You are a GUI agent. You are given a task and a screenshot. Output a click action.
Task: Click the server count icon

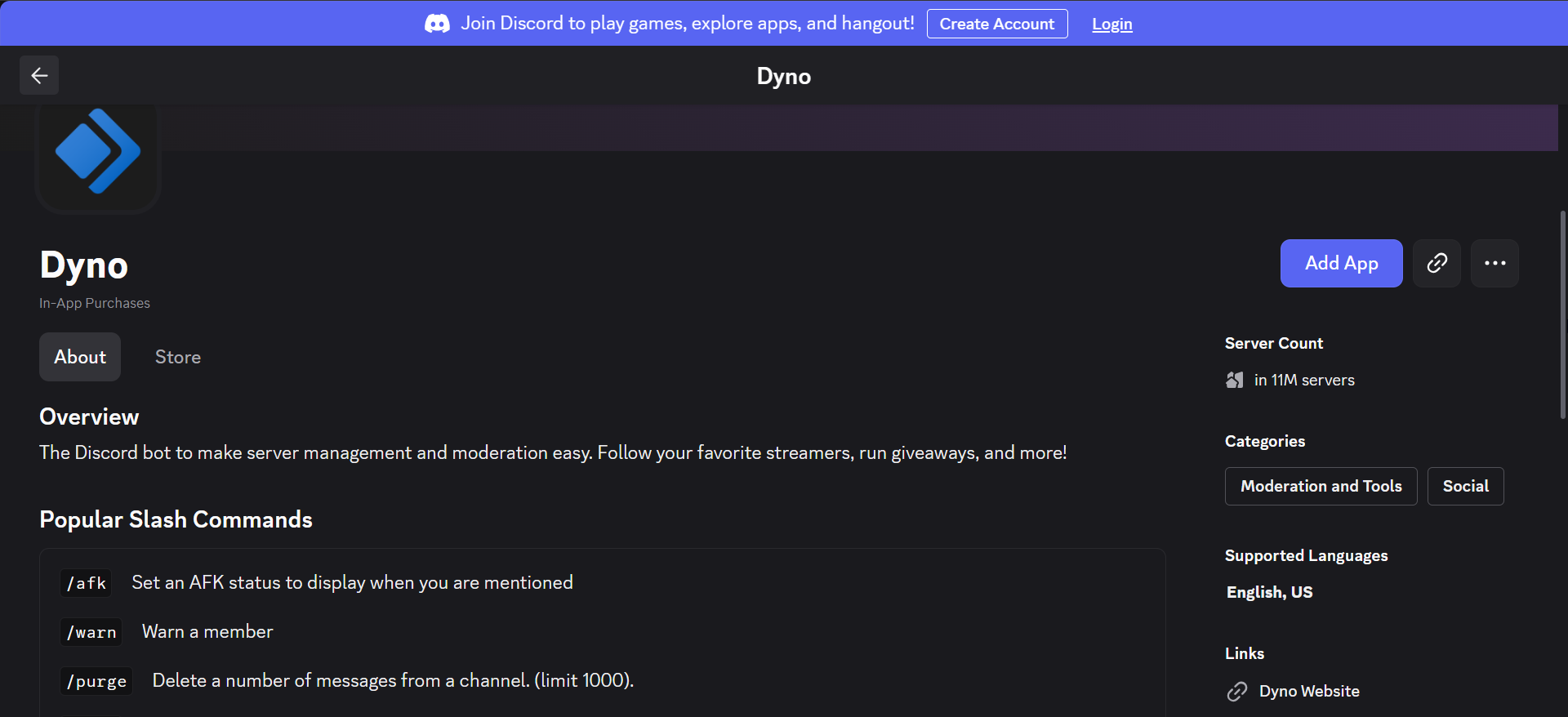(x=1235, y=380)
